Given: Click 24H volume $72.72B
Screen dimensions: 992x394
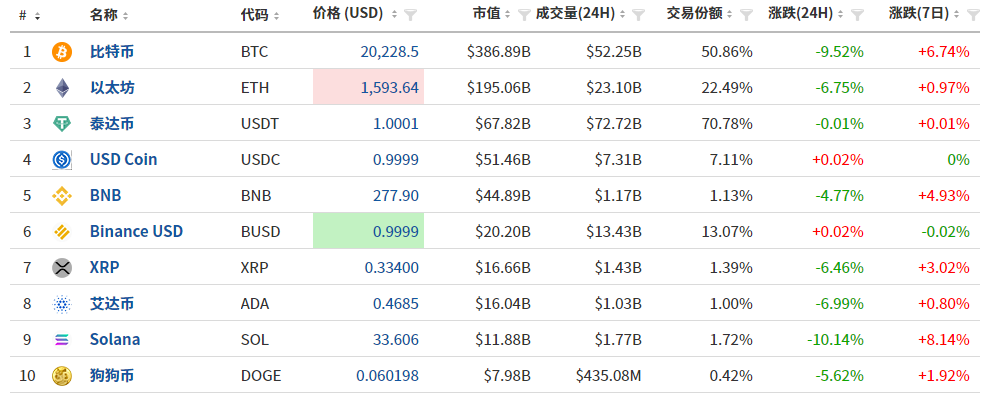Looking at the screenshot, I should 614,124.
